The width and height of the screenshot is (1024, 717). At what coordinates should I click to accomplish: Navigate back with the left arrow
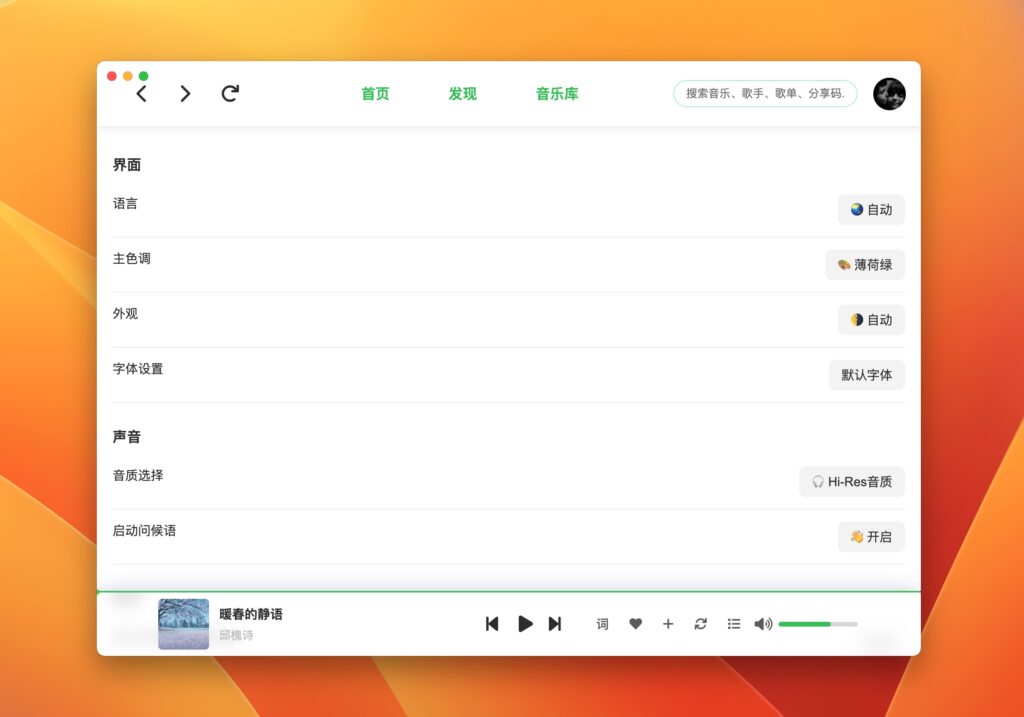[x=141, y=93]
